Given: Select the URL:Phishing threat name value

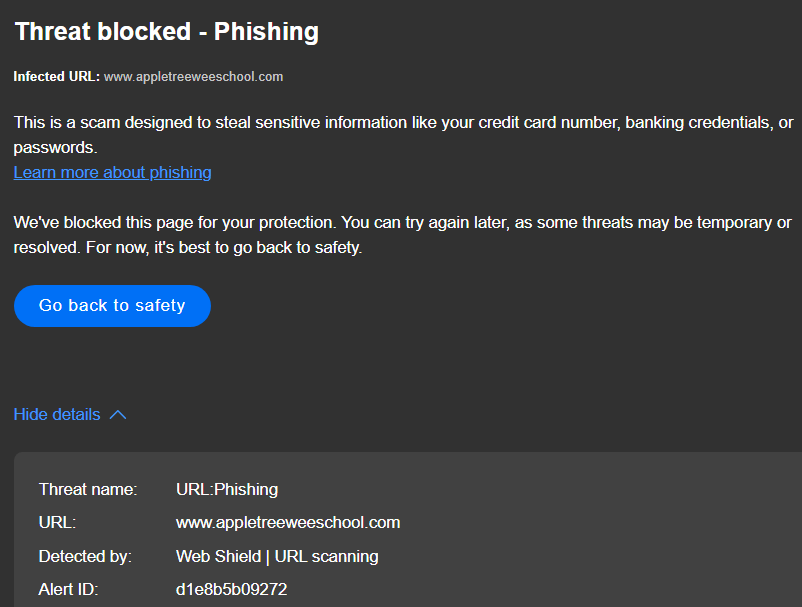Looking at the screenshot, I should [227, 490].
